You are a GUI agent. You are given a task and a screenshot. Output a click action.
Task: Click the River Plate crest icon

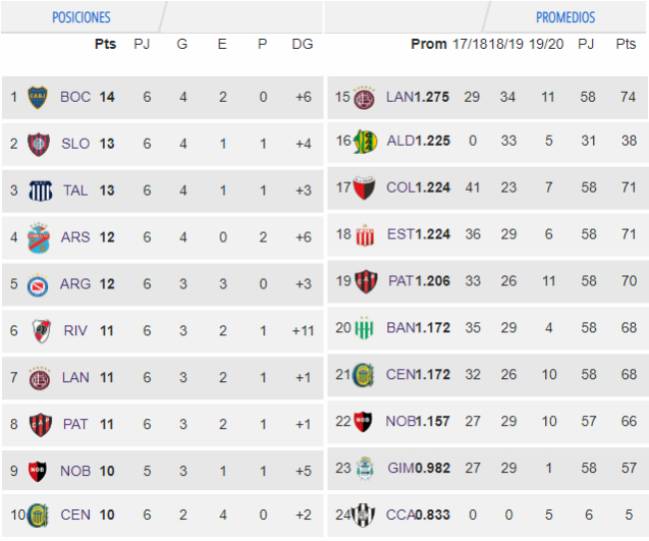[41, 331]
